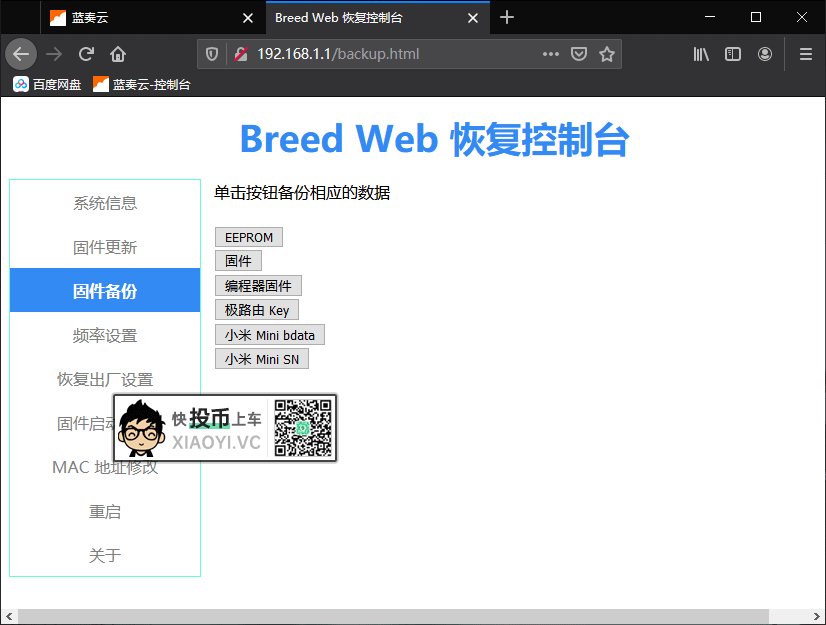The width and height of the screenshot is (826, 625).
Task: Click the tracking protection shield icon
Action: (x=212, y=54)
